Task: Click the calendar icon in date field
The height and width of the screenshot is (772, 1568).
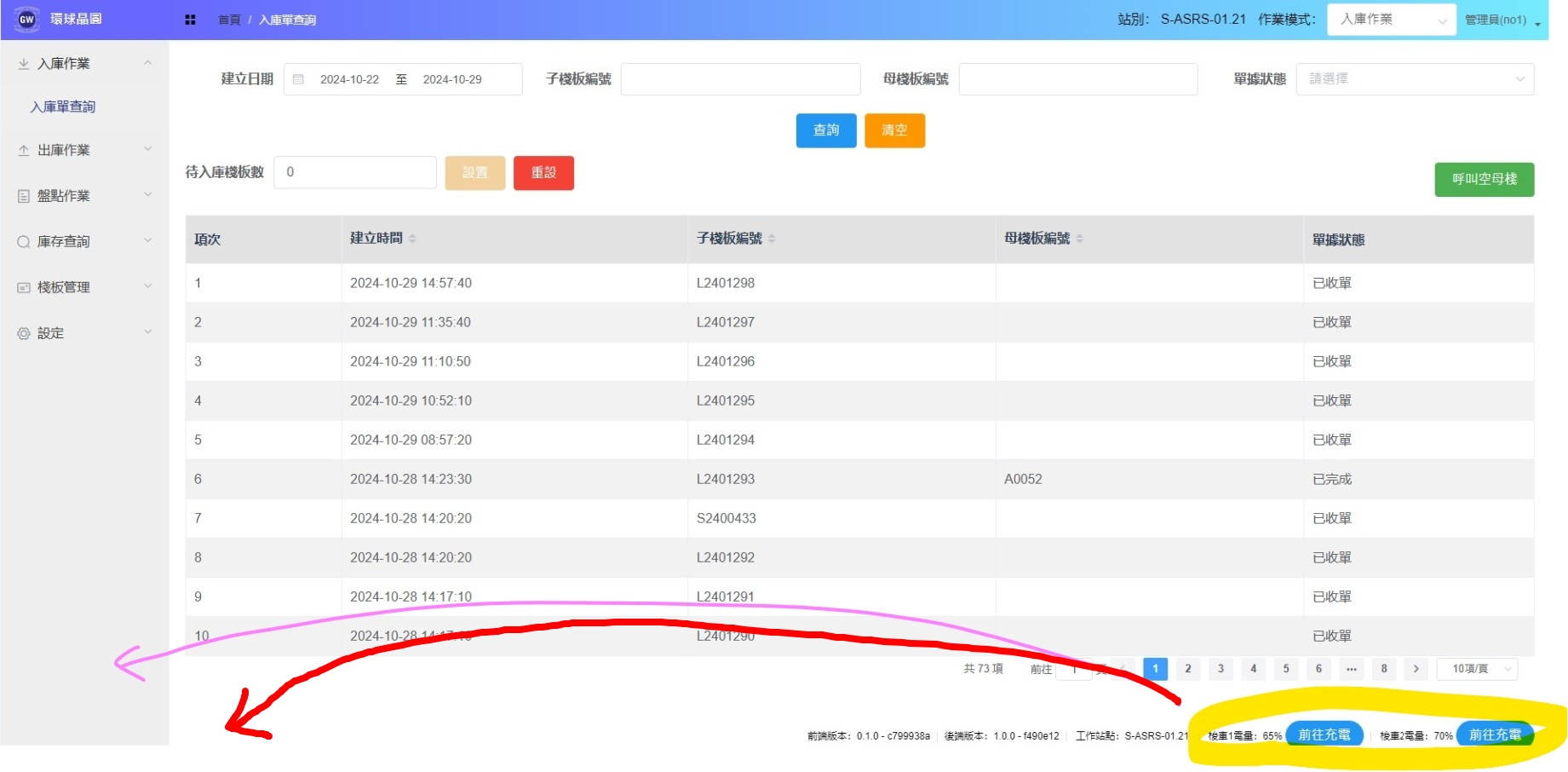Action: click(298, 79)
